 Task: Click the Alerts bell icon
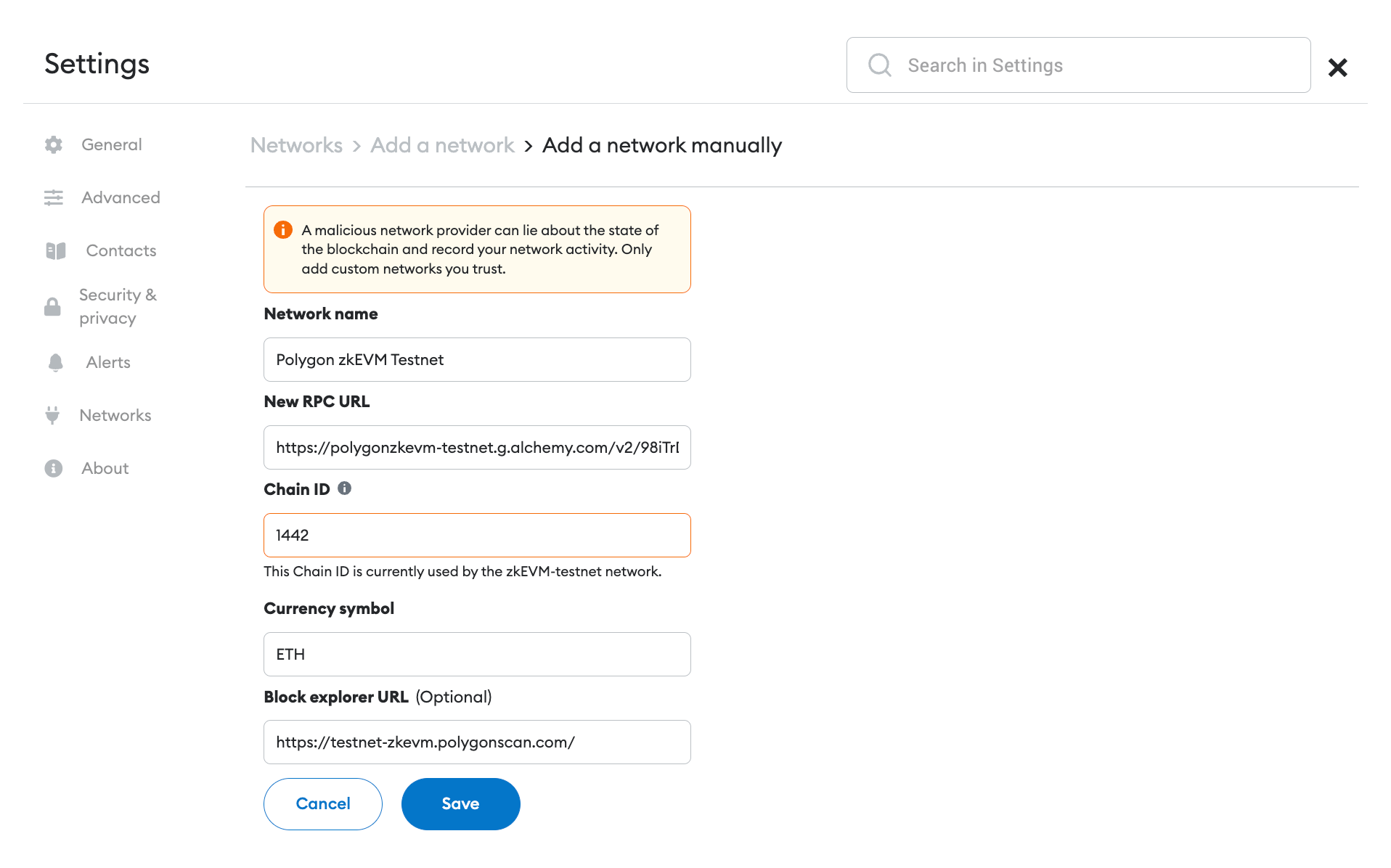click(56, 362)
